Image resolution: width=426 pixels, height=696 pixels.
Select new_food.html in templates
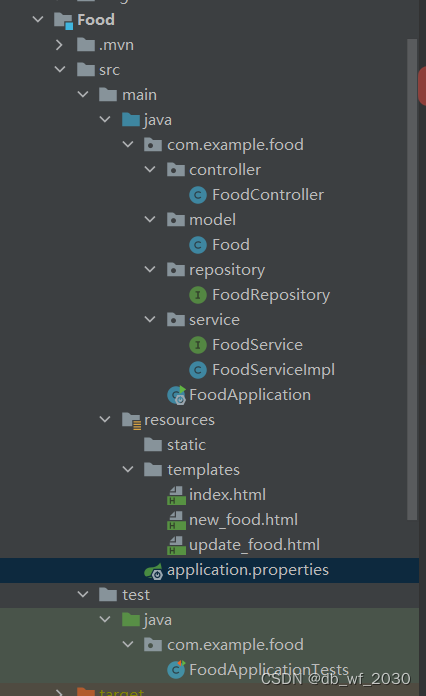(x=243, y=520)
